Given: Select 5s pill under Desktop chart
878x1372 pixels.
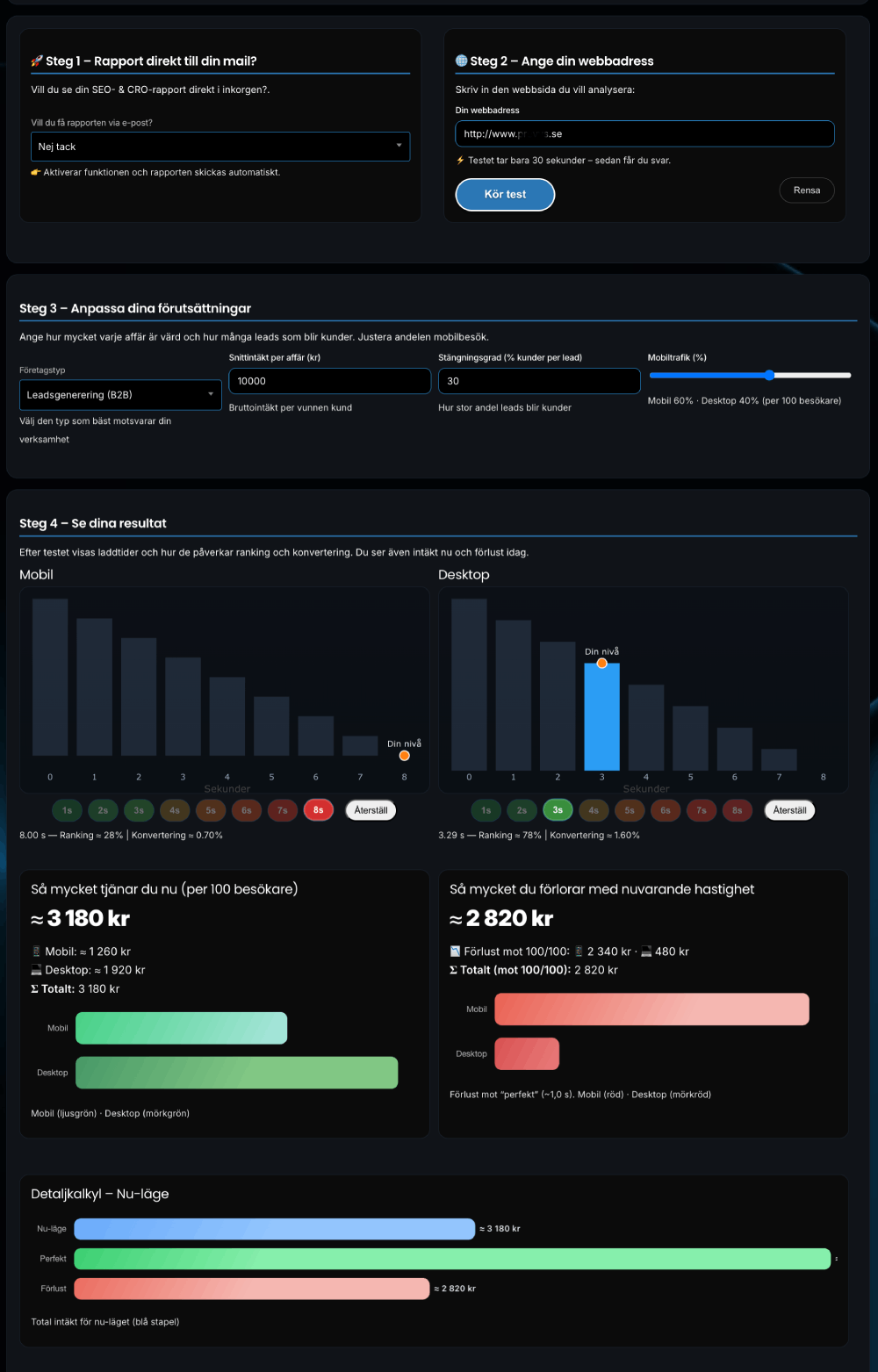Looking at the screenshot, I should tap(630, 810).
